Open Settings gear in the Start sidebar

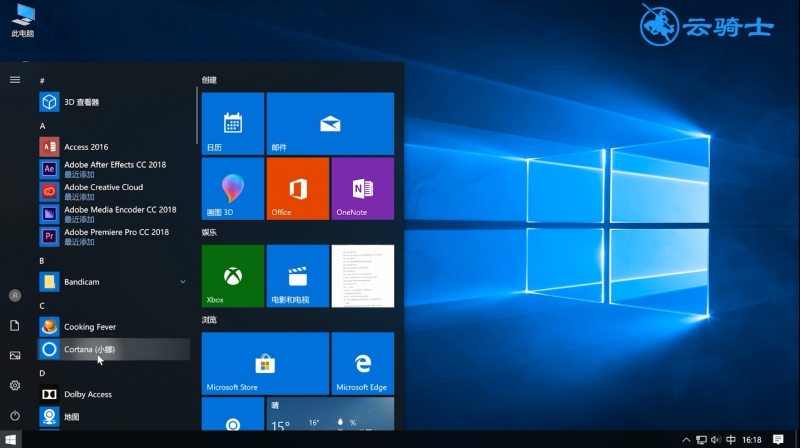coord(15,385)
